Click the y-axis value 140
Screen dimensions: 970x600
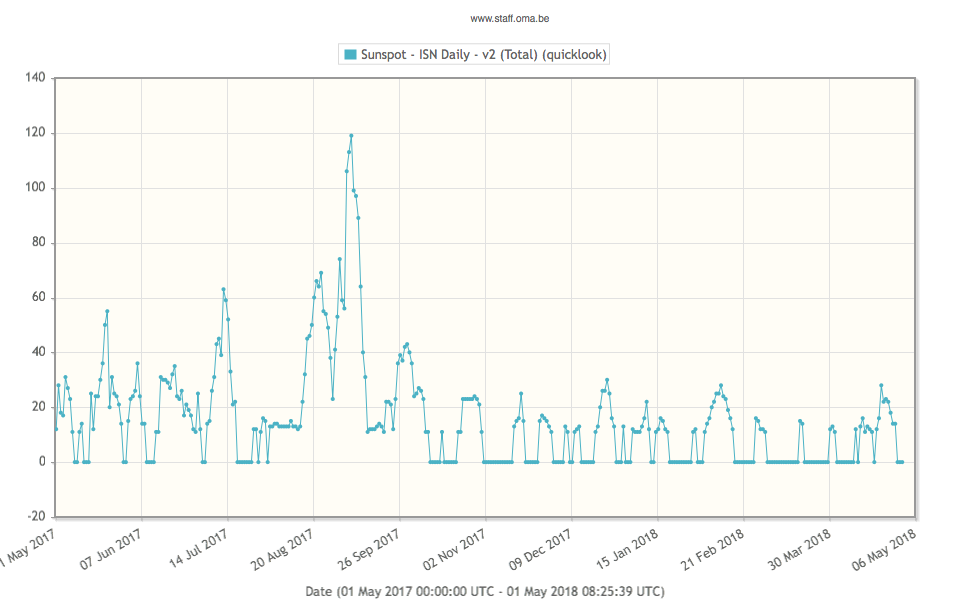coord(35,77)
